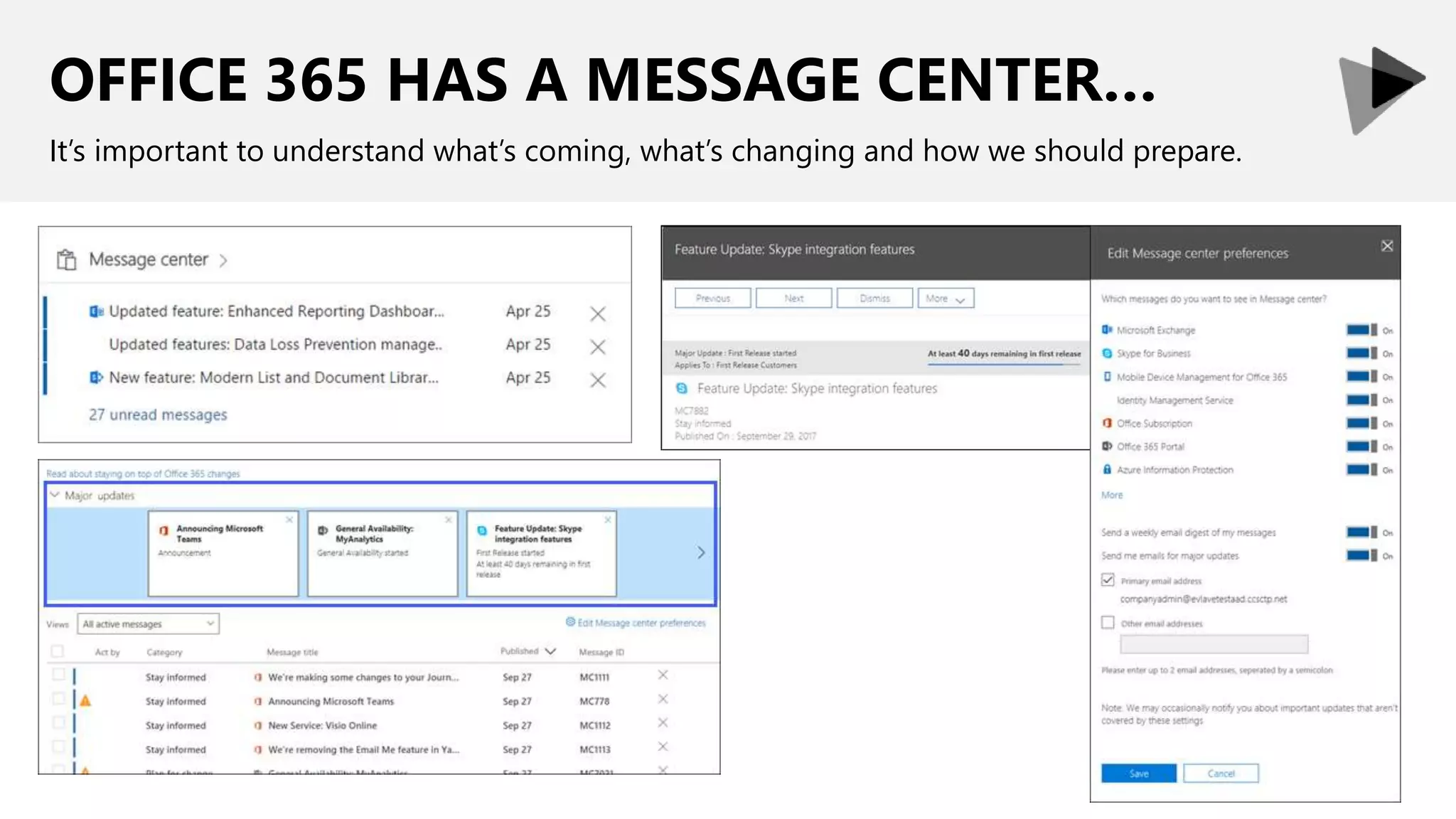This screenshot has height=819, width=1456.
Task: Click the Office Subscription icon
Action: click(1107, 423)
